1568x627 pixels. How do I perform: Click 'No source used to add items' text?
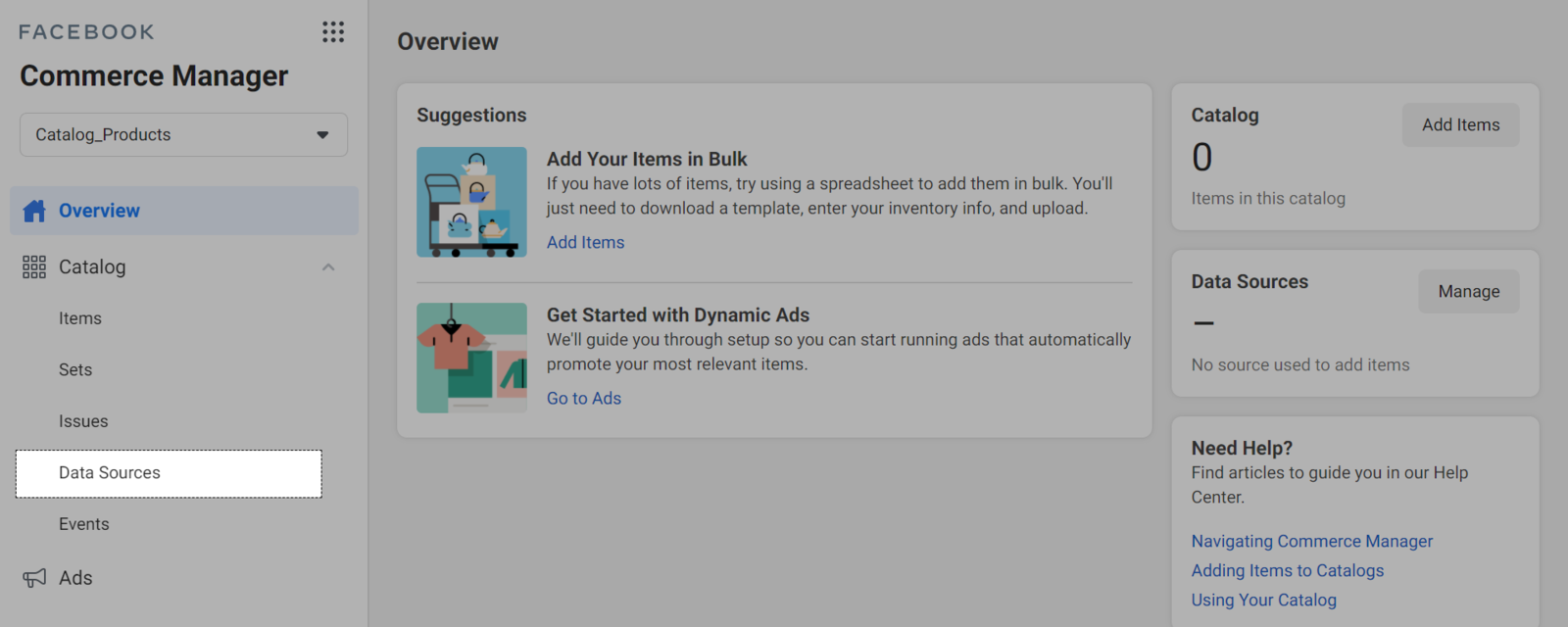click(1300, 365)
